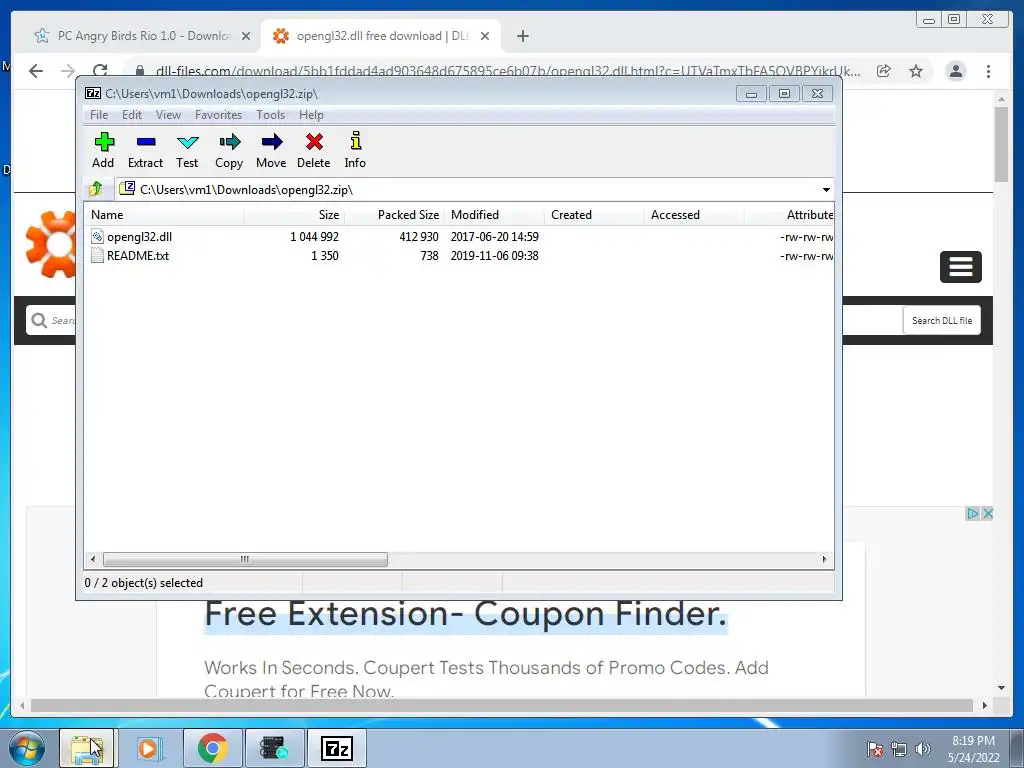Open Windows Explorer from the taskbar
The image size is (1024, 768).
[x=88, y=748]
